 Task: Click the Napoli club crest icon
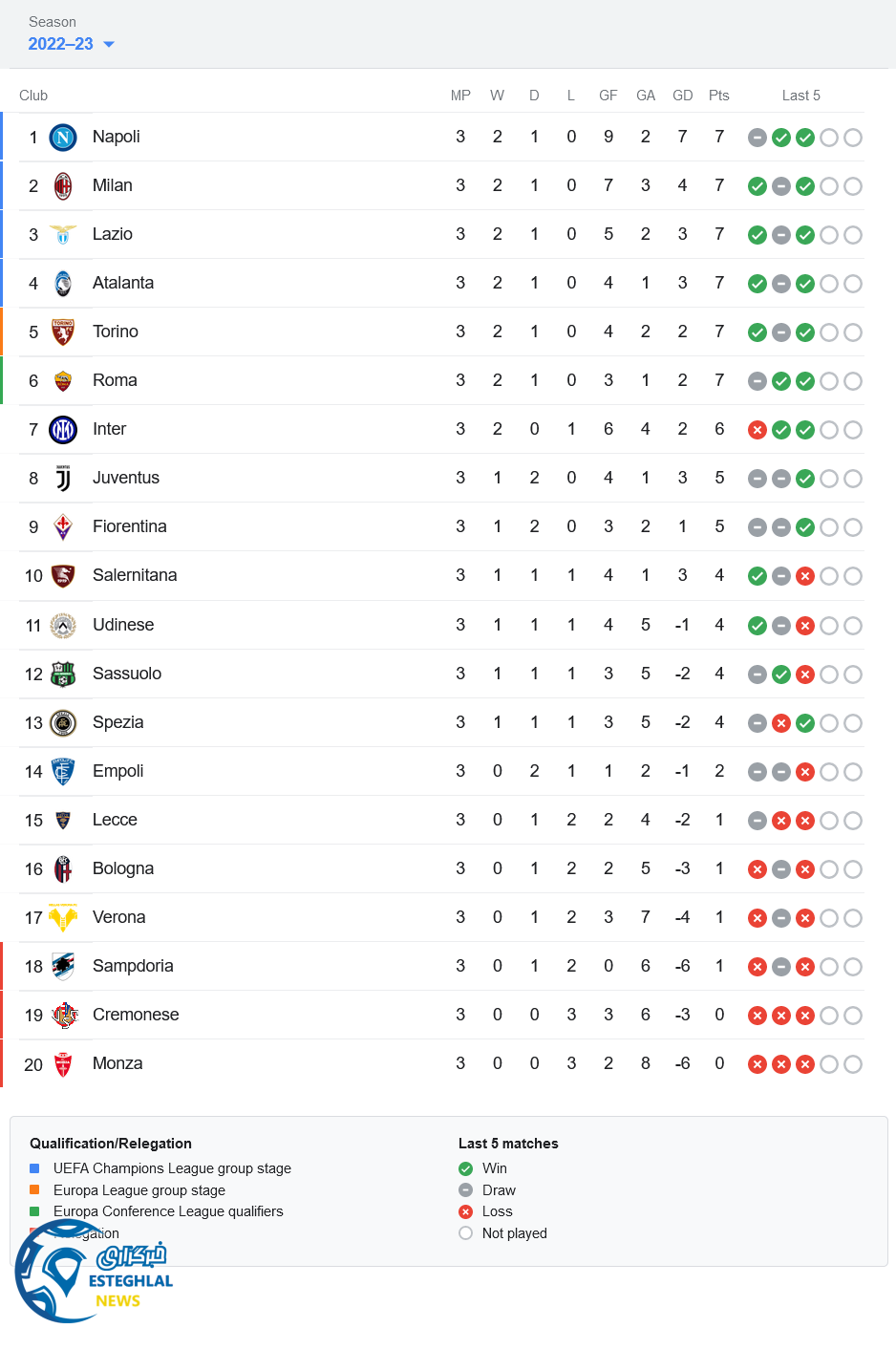click(x=63, y=138)
